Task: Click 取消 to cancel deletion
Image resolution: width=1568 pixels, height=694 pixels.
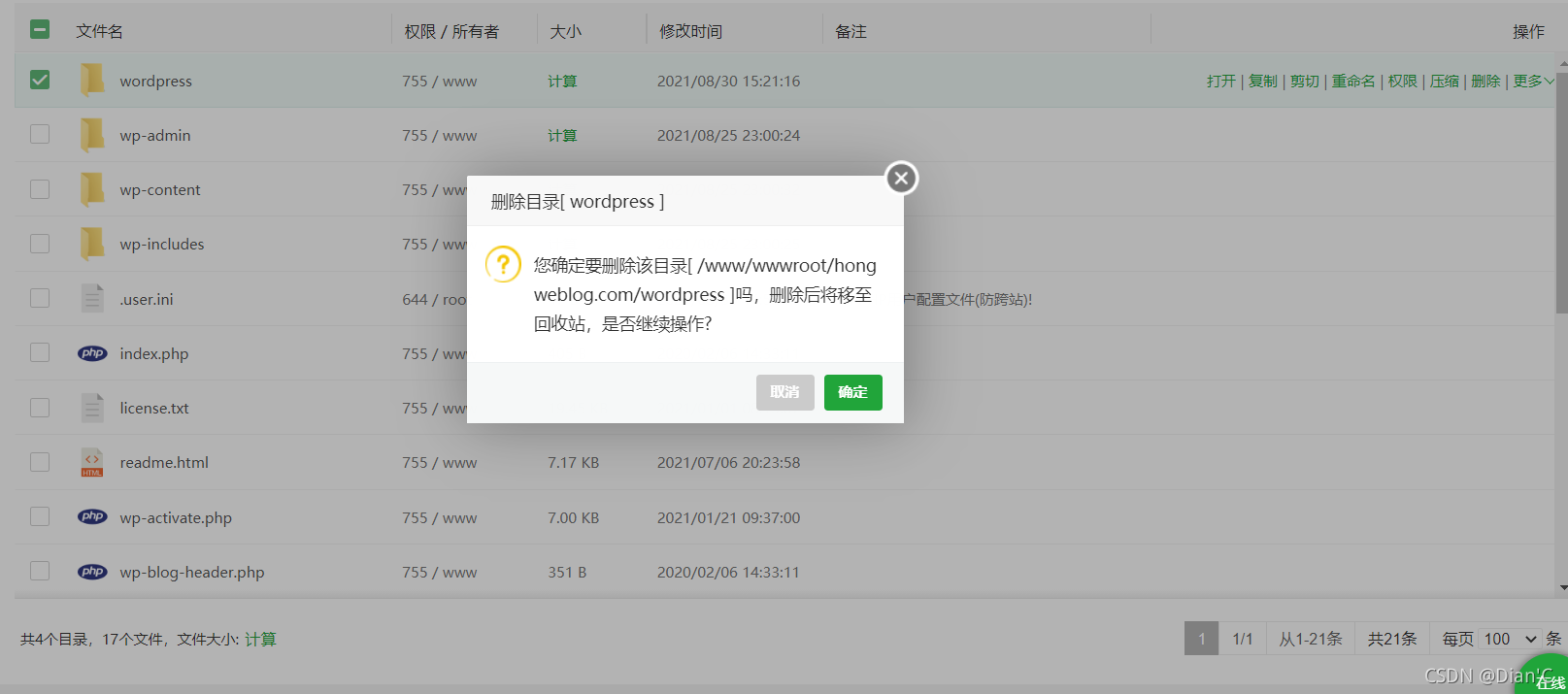Action: tap(785, 392)
